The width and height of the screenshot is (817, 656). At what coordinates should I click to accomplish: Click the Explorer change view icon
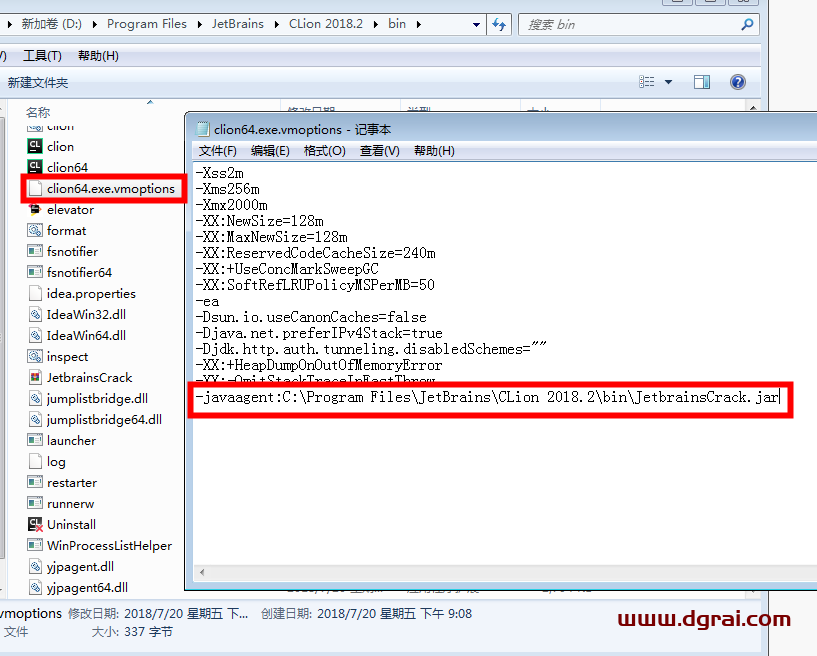click(x=647, y=82)
